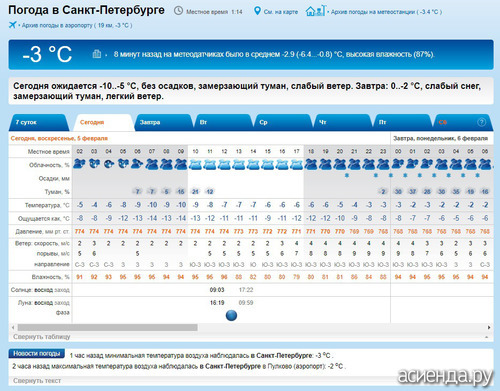The width and height of the screenshot is (500, 391).
Task: Click the Завтра, понедельник, 6 февраля heading
Action: tap(440, 138)
